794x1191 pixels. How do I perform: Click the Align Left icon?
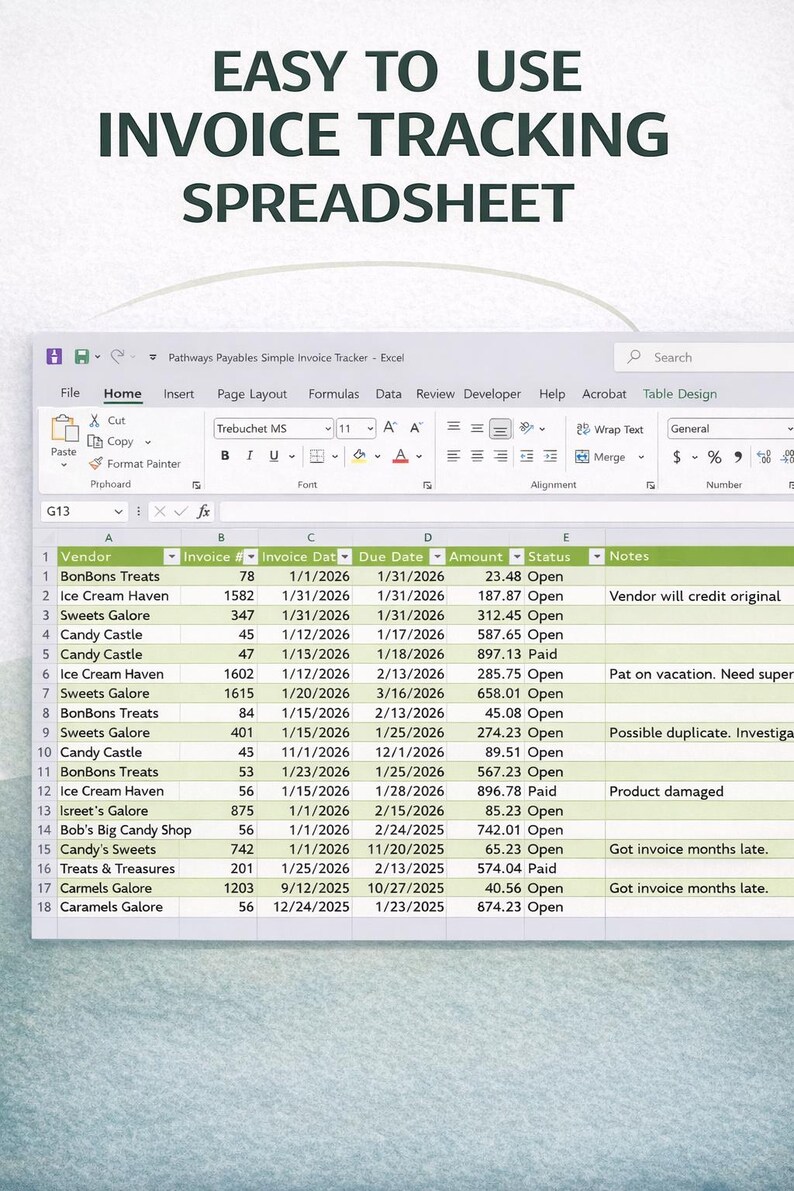(x=454, y=456)
